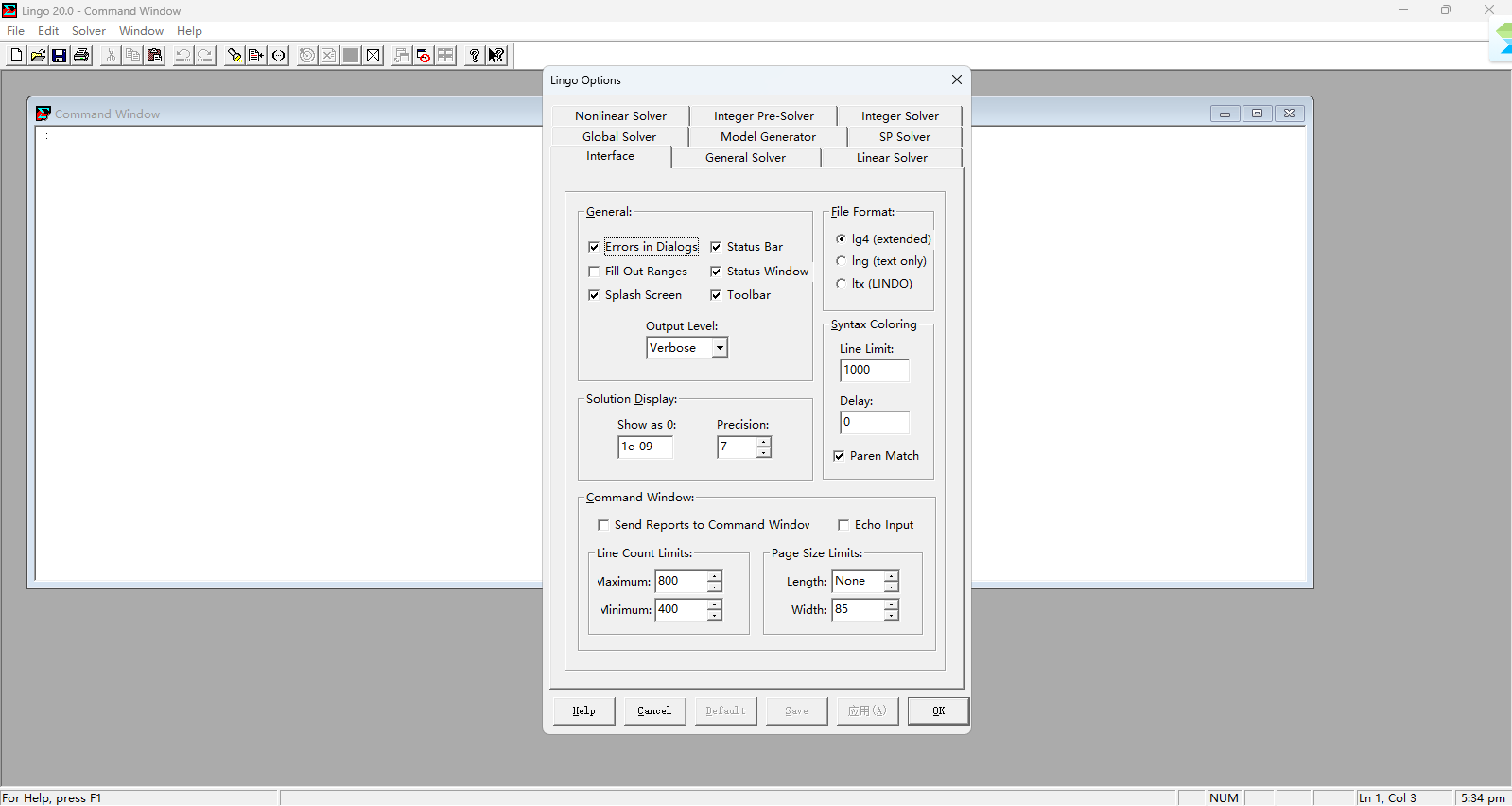Decrease Minimum line count with down arrow
The height and width of the screenshot is (806, 1512).
715,616
